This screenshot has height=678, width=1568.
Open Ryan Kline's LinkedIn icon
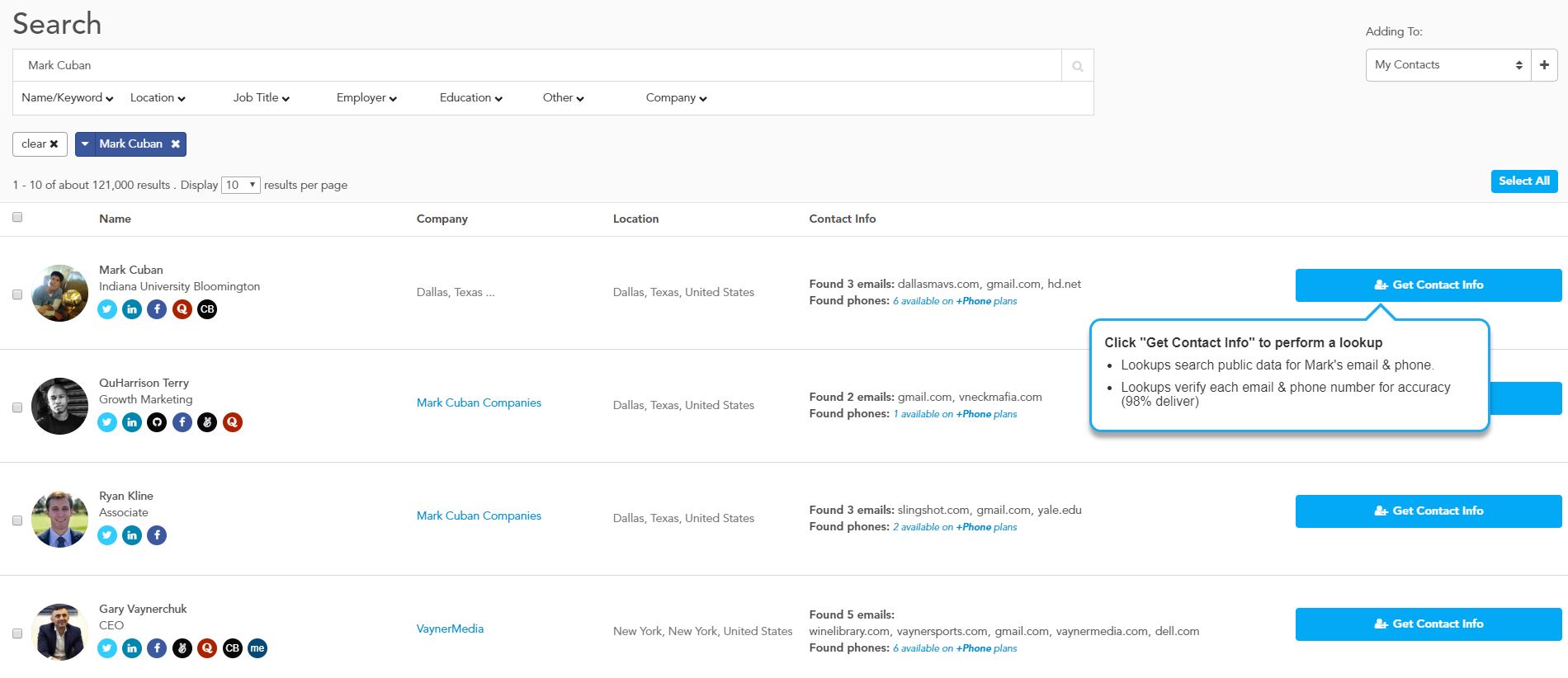pyautogui.click(x=132, y=535)
